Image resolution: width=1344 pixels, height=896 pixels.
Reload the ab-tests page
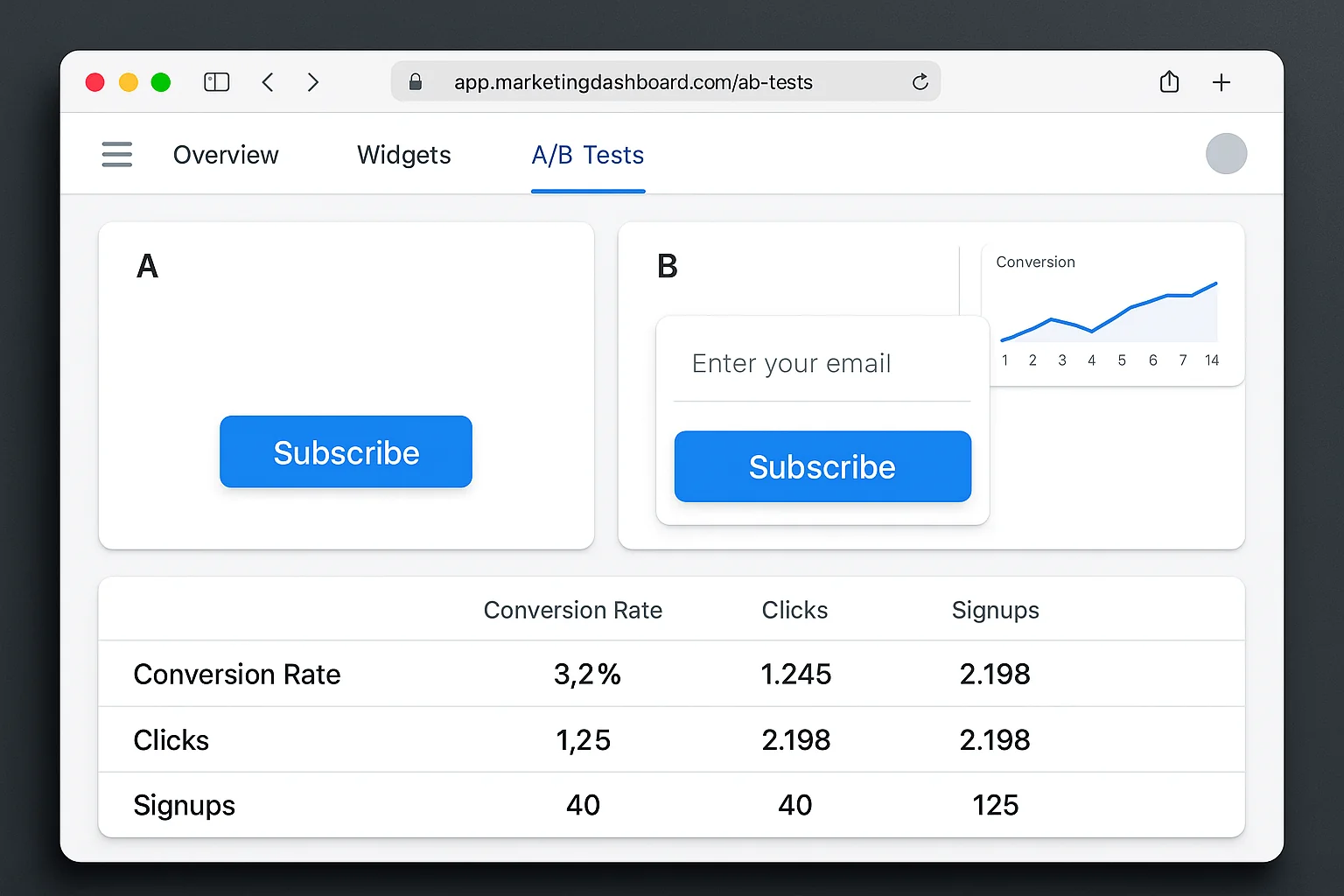[x=920, y=81]
